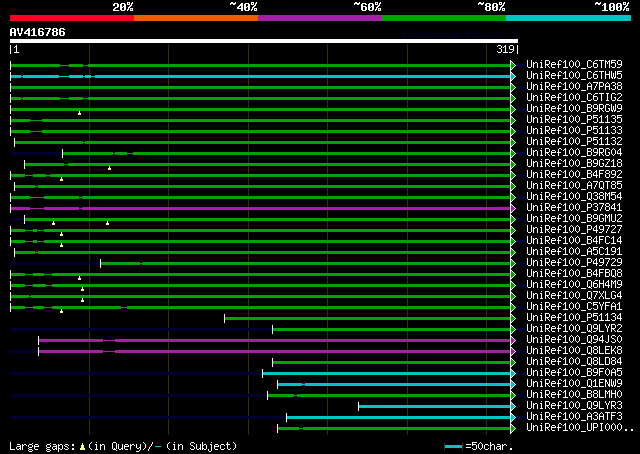
Task: Click the purple end arrowhead of UniRef100_P37841
Action: coord(513,208)
